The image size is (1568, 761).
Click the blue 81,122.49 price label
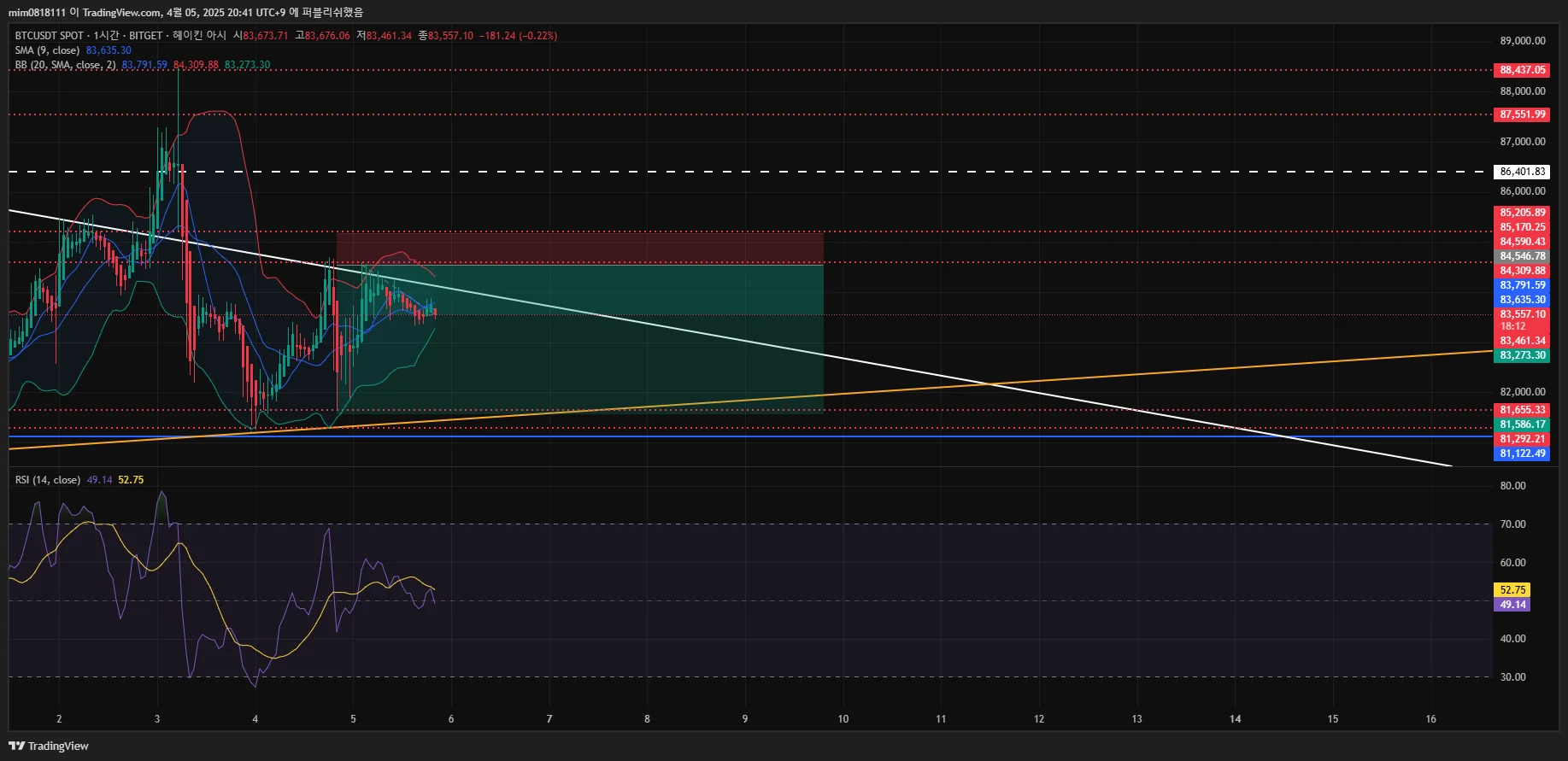tap(1522, 454)
